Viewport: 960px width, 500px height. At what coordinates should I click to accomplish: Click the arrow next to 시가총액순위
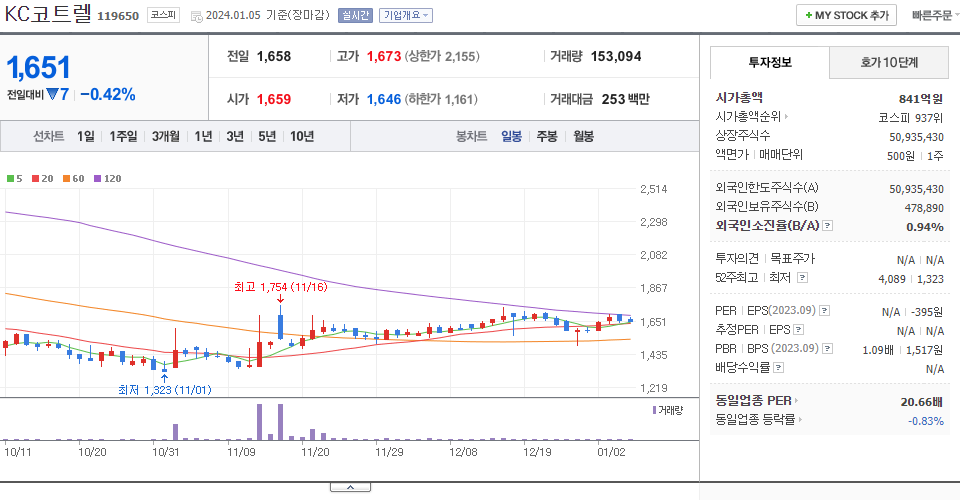pyautogui.click(x=786, y=116)
